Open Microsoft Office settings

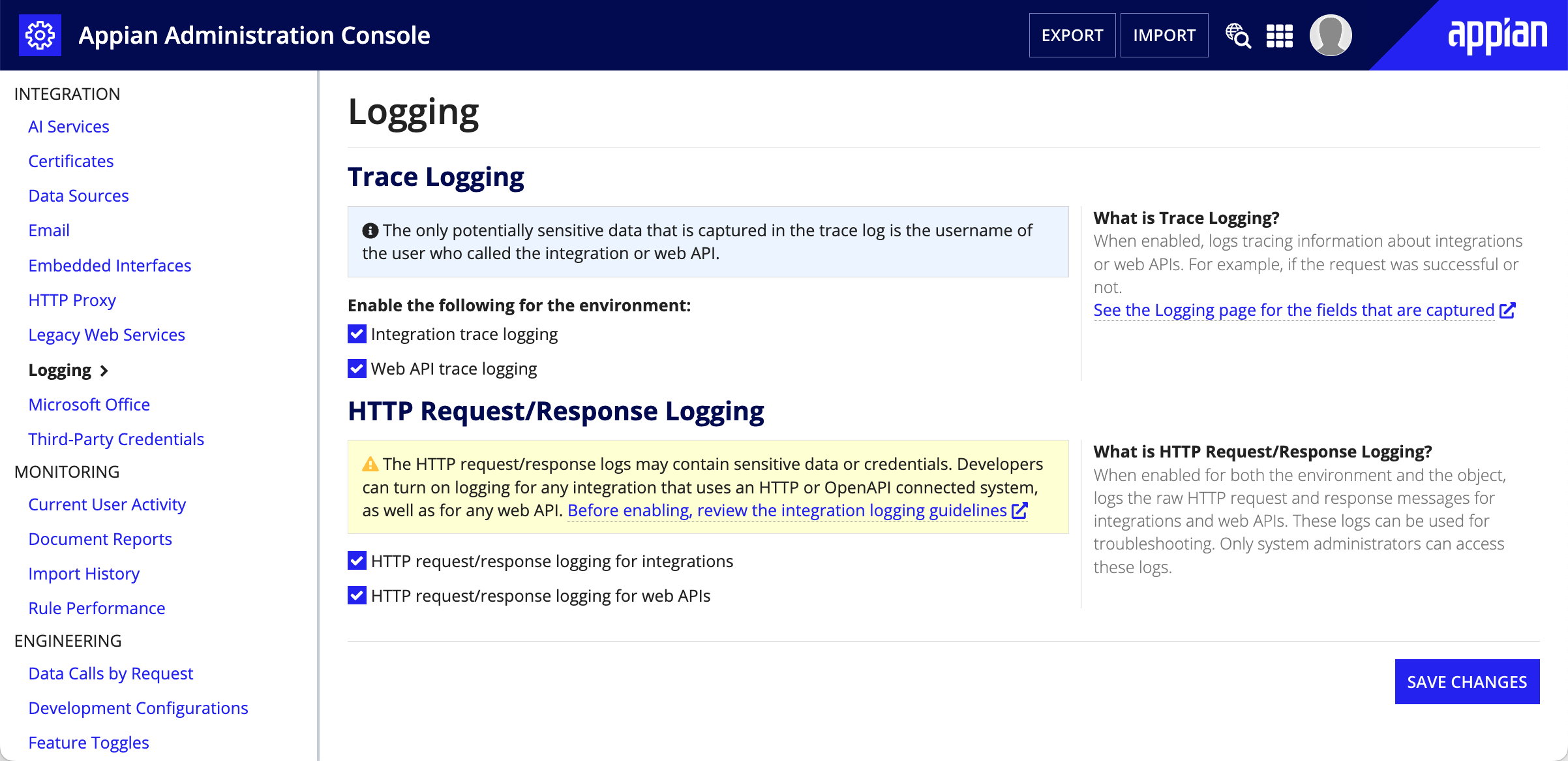point(89,405)
